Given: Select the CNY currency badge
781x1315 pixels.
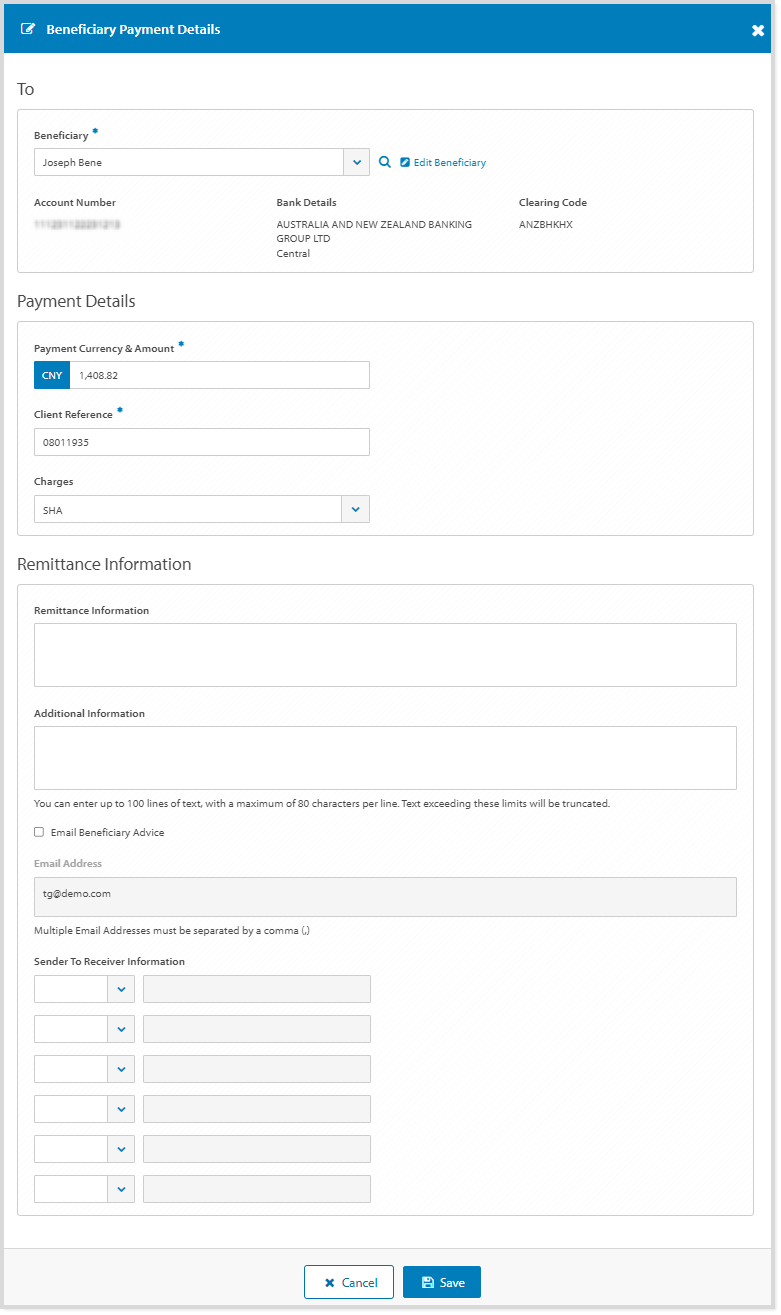Looking at the screenshot, I should [51, 374].
